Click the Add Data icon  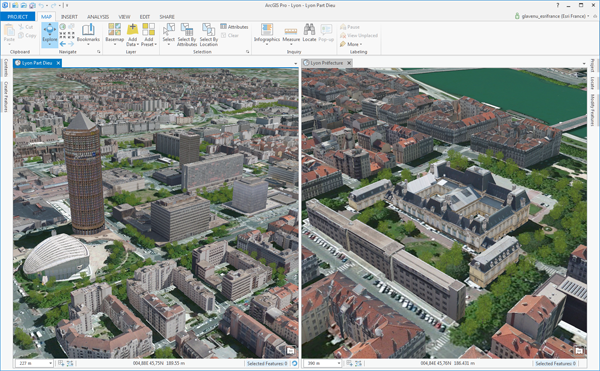point(132,29)
